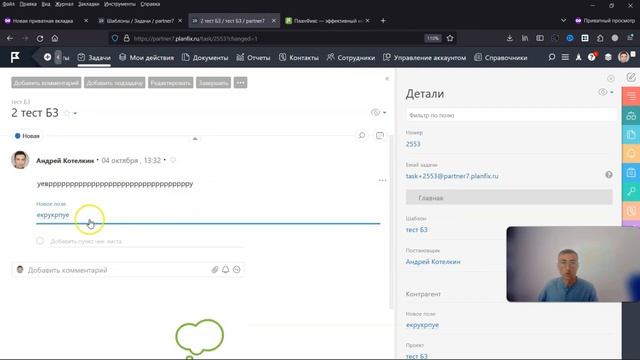640x360 pixels.
Task: Open three-dots menu on the comment
Action: tap(382, 180)
